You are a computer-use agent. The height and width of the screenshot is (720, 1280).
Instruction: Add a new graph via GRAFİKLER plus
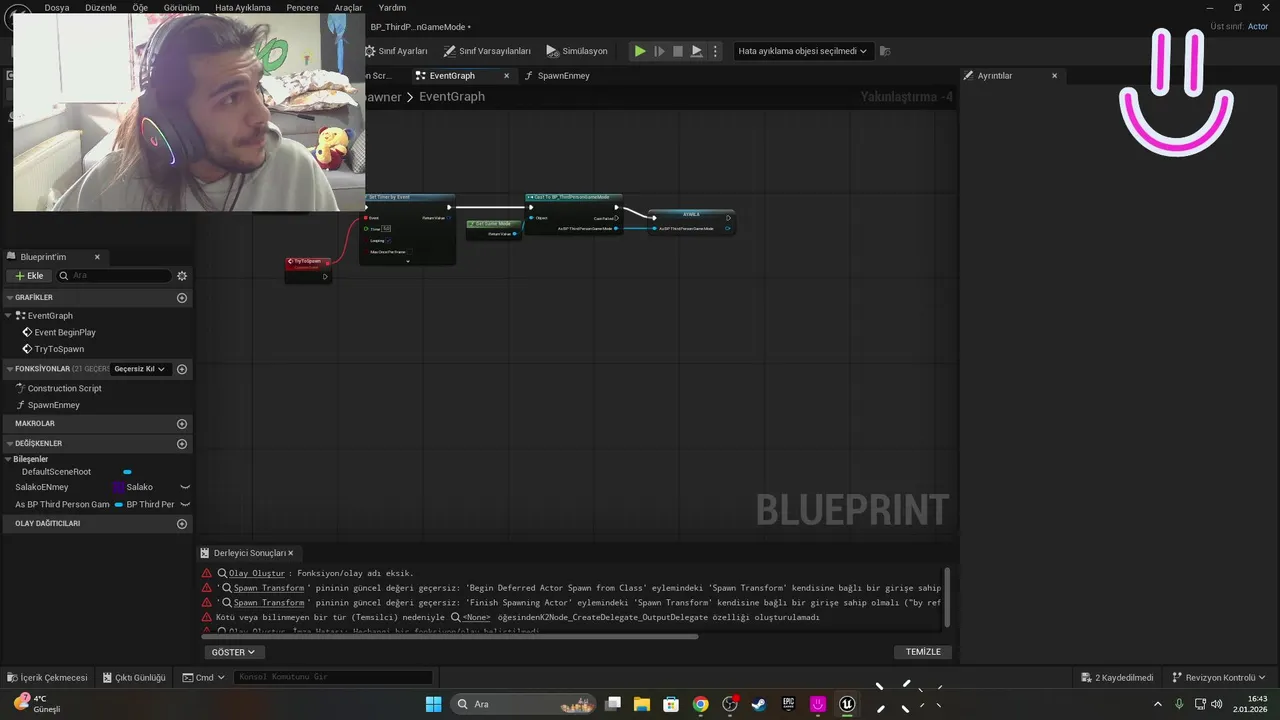coord(182,298)
